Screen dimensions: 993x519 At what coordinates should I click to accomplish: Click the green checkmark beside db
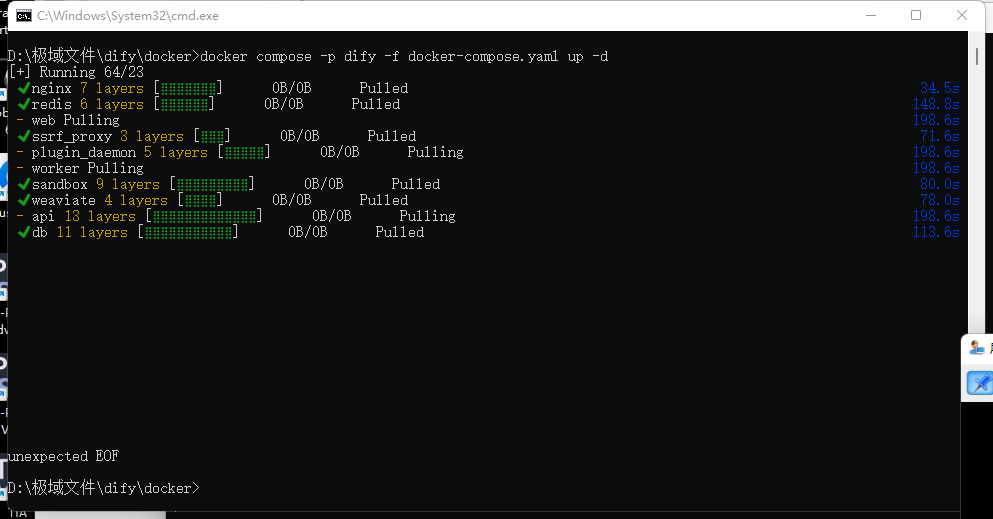pyautogui.click(x=24, y=232)
